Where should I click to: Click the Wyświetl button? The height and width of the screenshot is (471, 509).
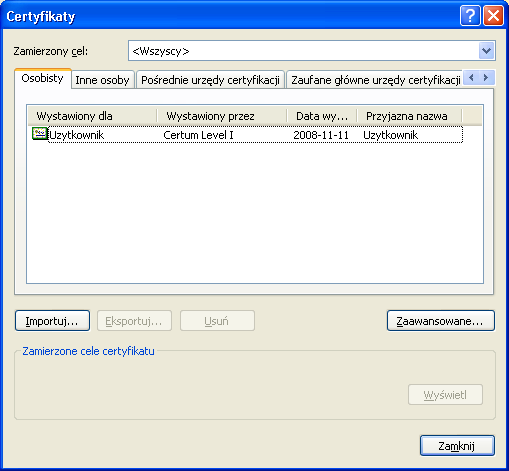(x=445, y=395)
